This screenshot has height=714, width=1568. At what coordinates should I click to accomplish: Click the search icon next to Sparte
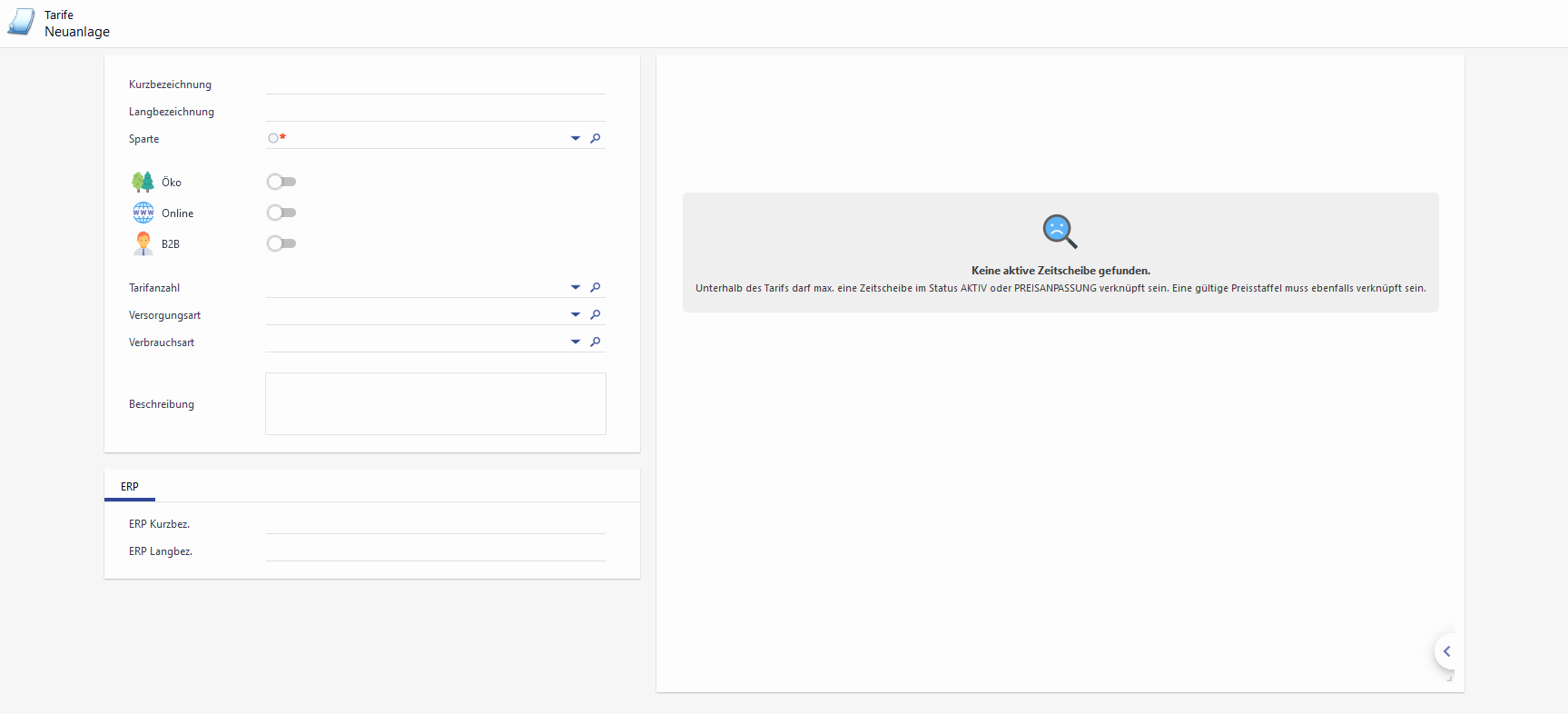(x=595, y=139)
